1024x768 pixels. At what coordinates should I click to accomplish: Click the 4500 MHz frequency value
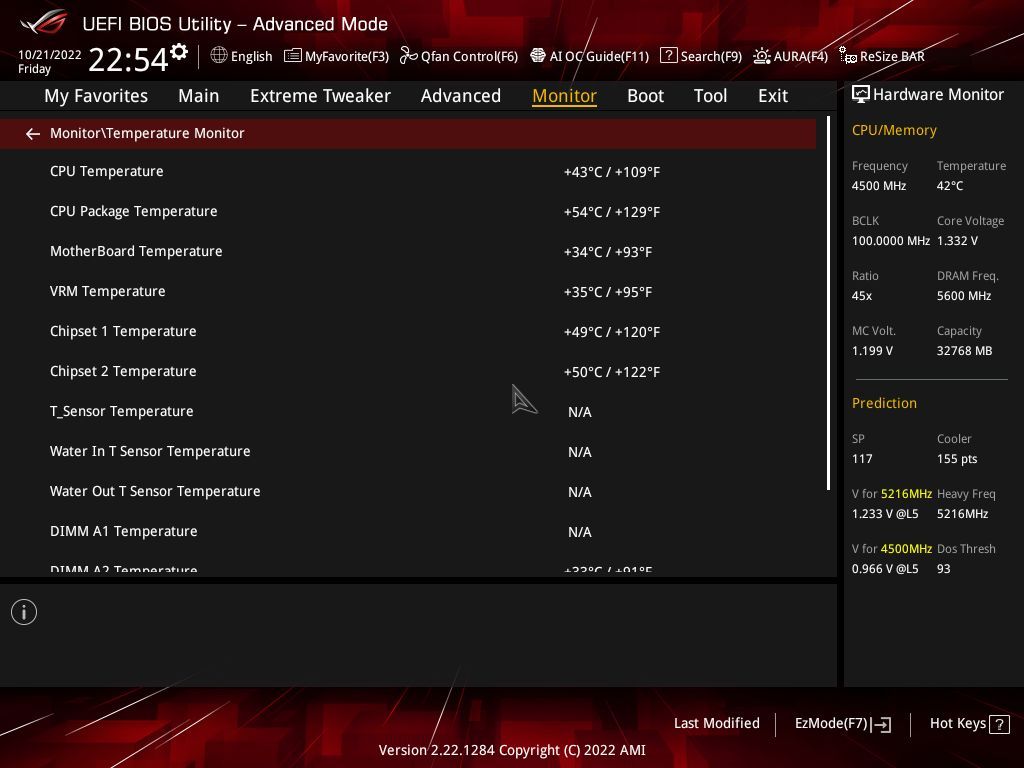[878, 186]
